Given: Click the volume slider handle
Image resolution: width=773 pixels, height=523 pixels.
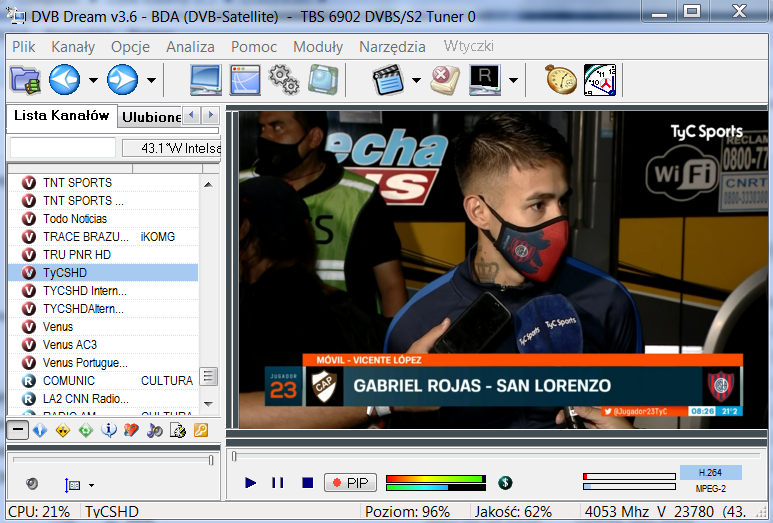Looking at the screenshot, I should (211, 460).
